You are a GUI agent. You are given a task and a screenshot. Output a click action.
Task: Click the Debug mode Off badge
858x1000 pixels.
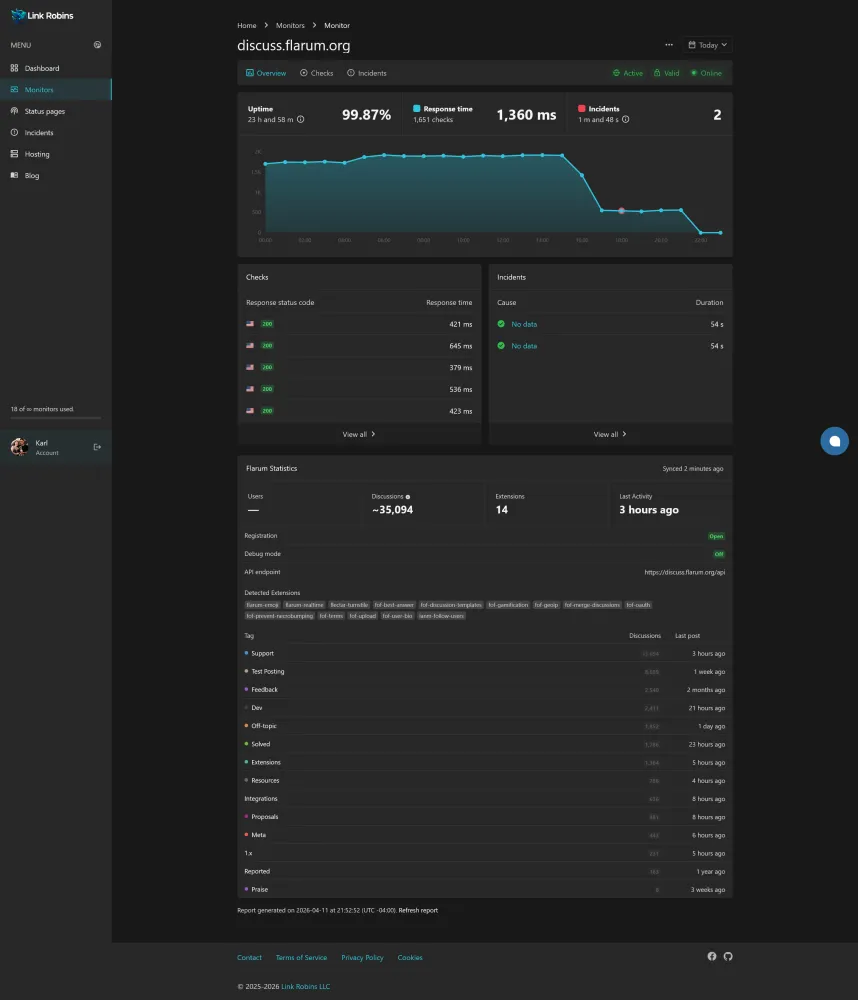pos(719,554)
